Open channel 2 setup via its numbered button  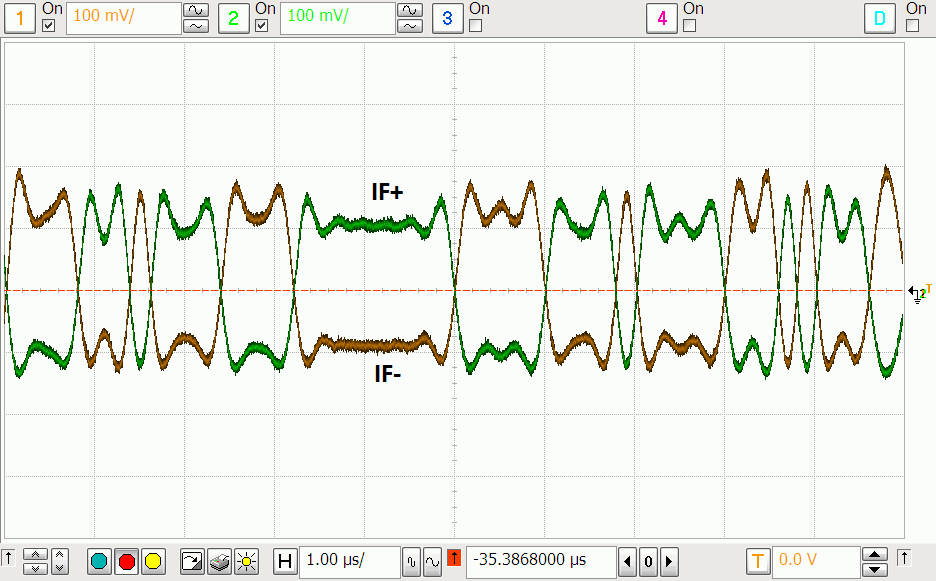pos(234,17)
